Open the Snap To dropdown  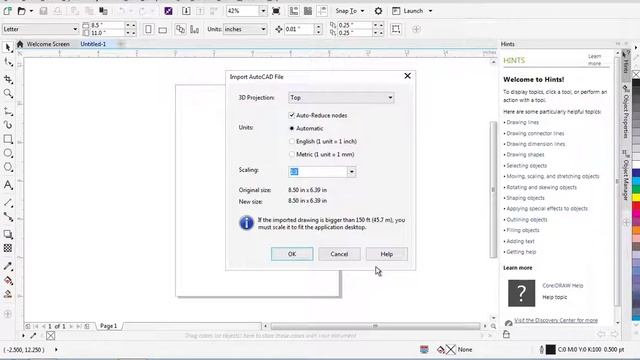click(350, 11)
